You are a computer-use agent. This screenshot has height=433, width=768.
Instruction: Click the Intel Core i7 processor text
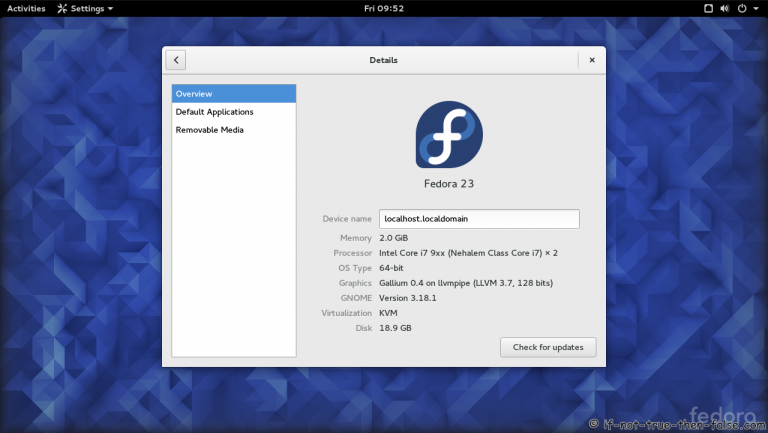click(x=468, y=253)
